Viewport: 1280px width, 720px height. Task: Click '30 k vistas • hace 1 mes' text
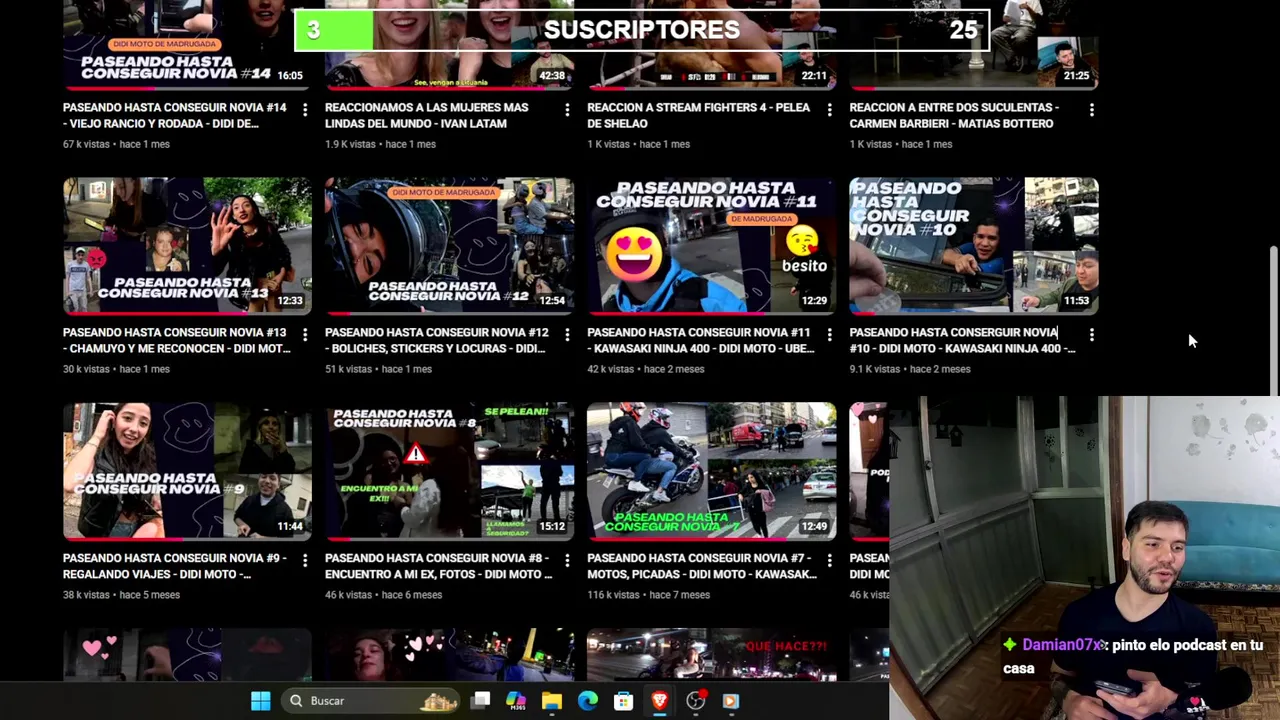[x=116, y=369]
